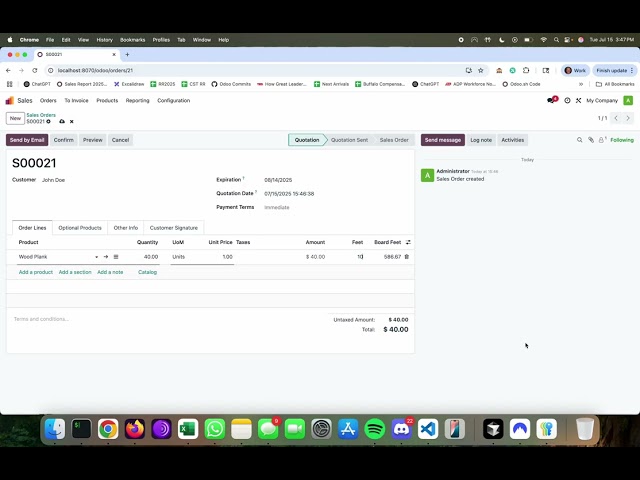This screenshot has width=640, height=480.
Task: Open the All Bookmarks folder
Action: point(615,84)
